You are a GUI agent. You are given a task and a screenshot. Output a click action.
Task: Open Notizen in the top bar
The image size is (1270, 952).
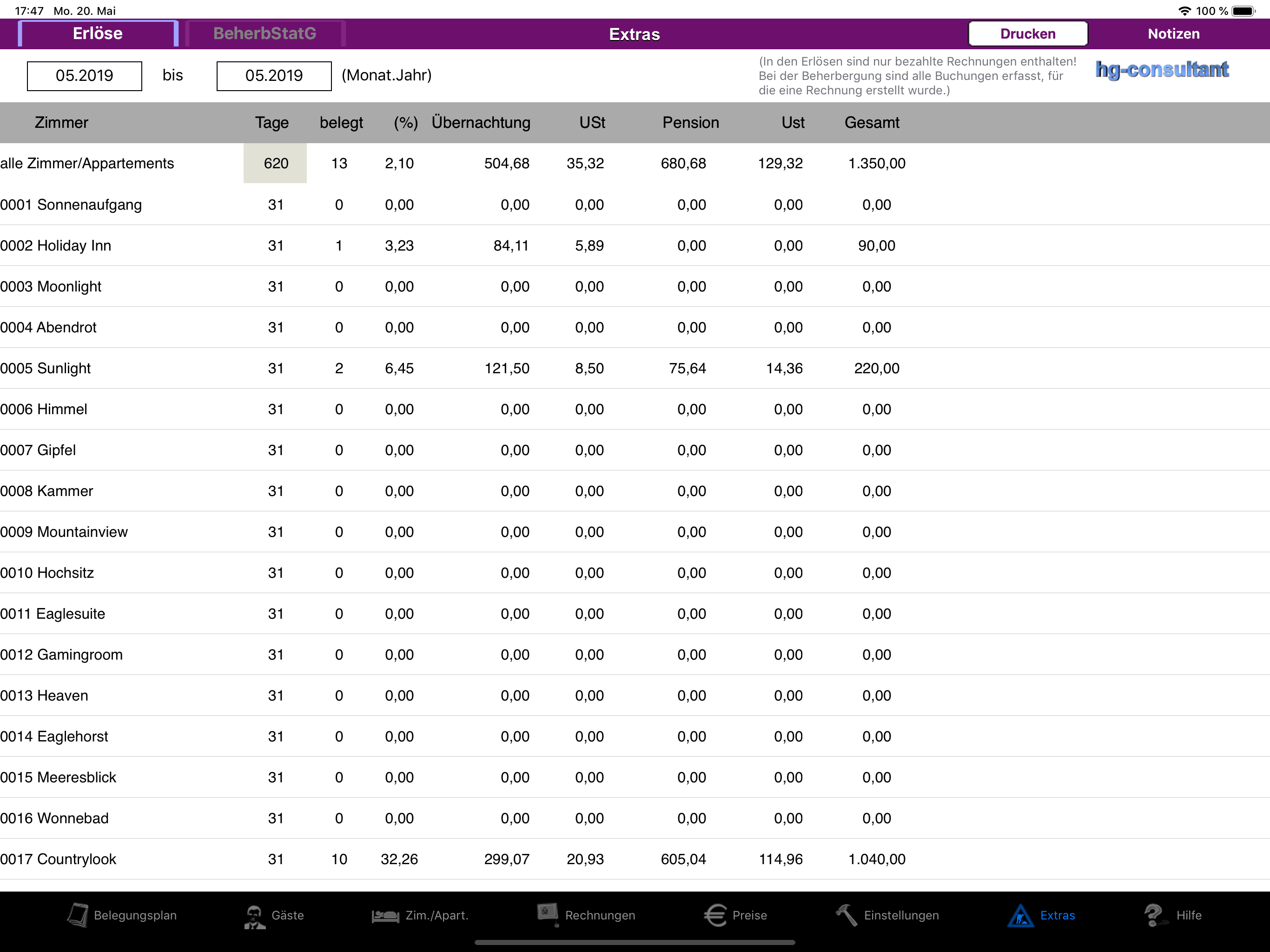(1174, 33)
